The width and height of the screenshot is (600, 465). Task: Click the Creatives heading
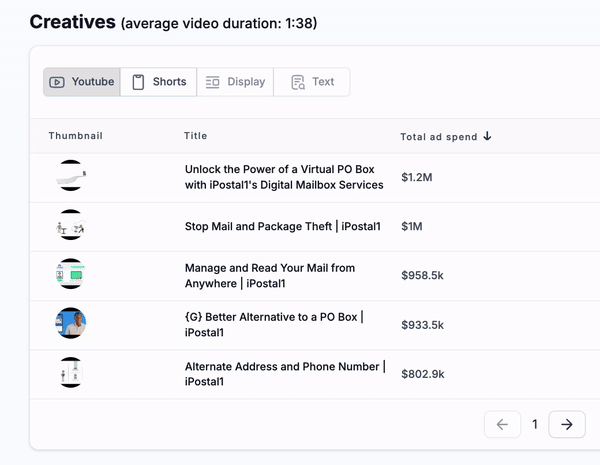point(73,22)
